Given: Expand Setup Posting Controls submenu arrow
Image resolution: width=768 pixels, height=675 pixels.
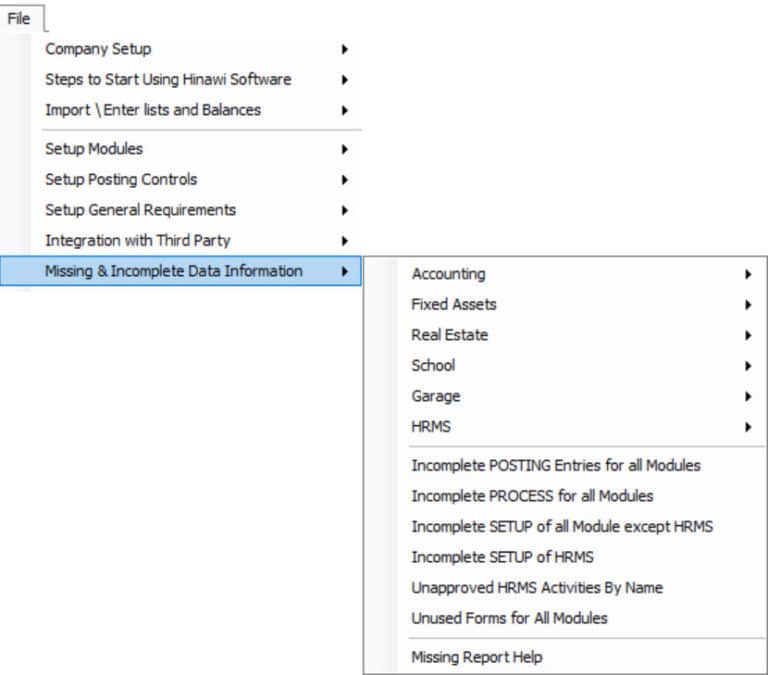Looking at the screenshot, I should (345, 179).
